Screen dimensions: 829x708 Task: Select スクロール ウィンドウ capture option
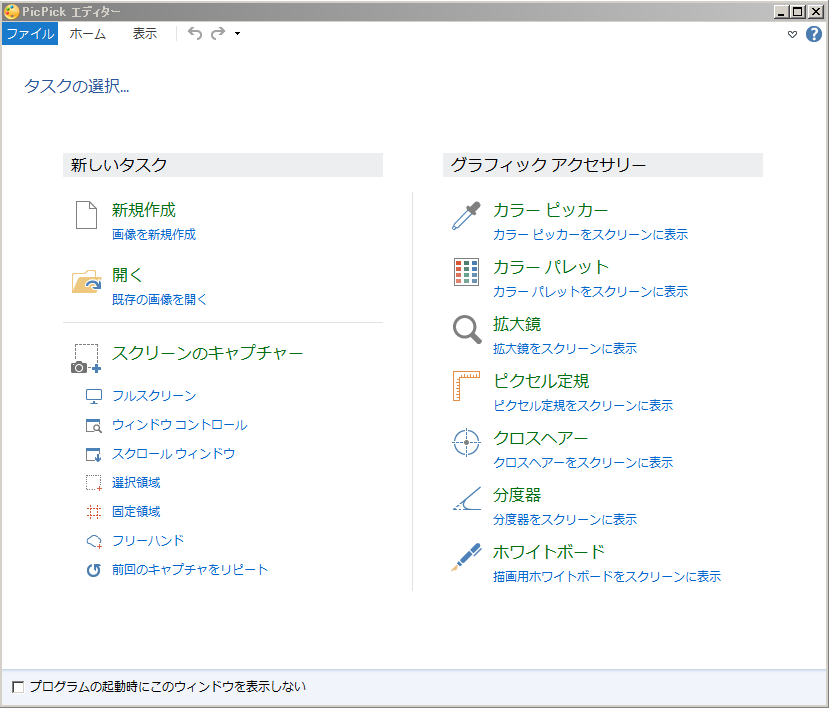(173, 454)
